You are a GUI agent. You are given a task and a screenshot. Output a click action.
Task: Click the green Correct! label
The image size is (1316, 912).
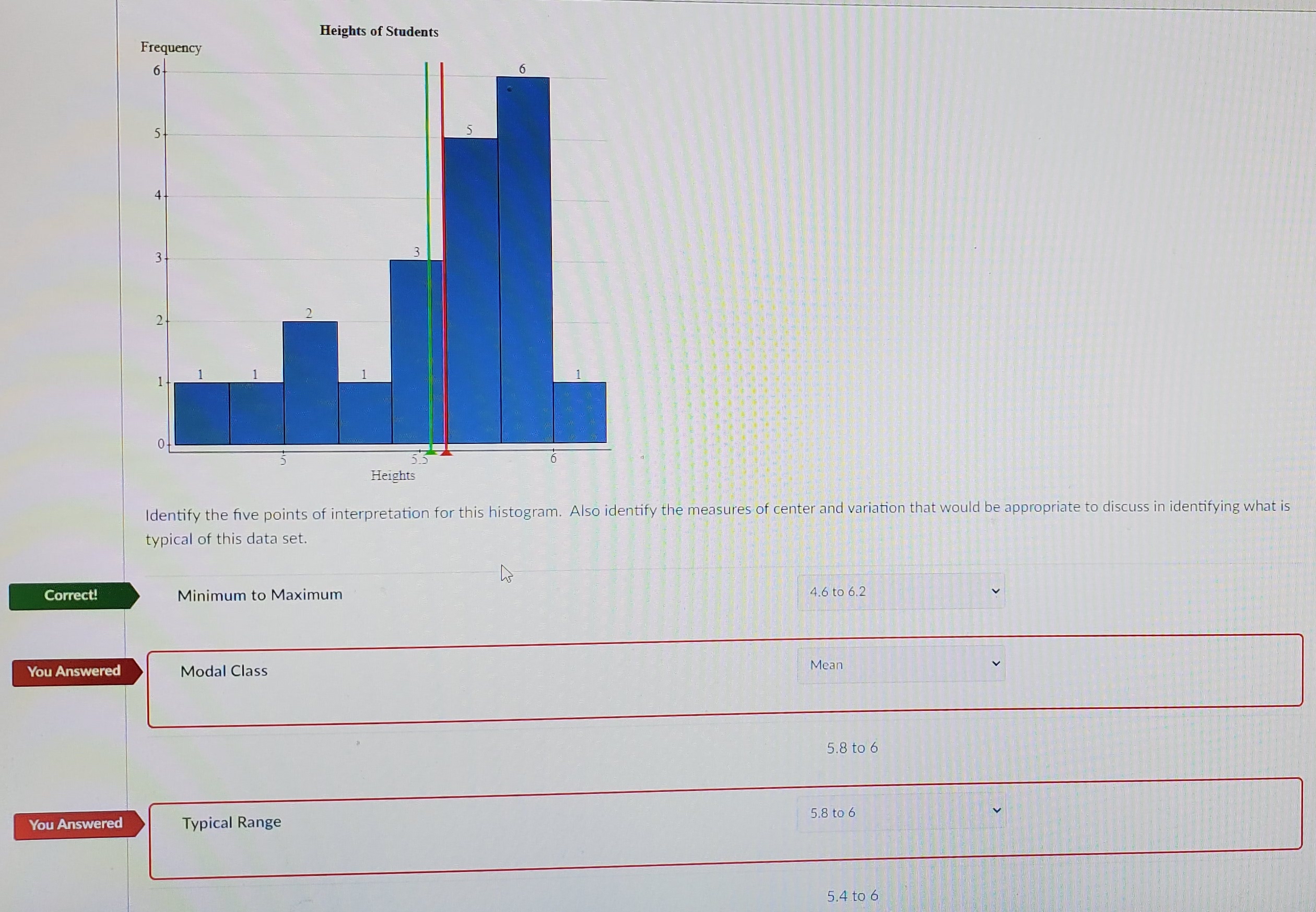(72, 595)
